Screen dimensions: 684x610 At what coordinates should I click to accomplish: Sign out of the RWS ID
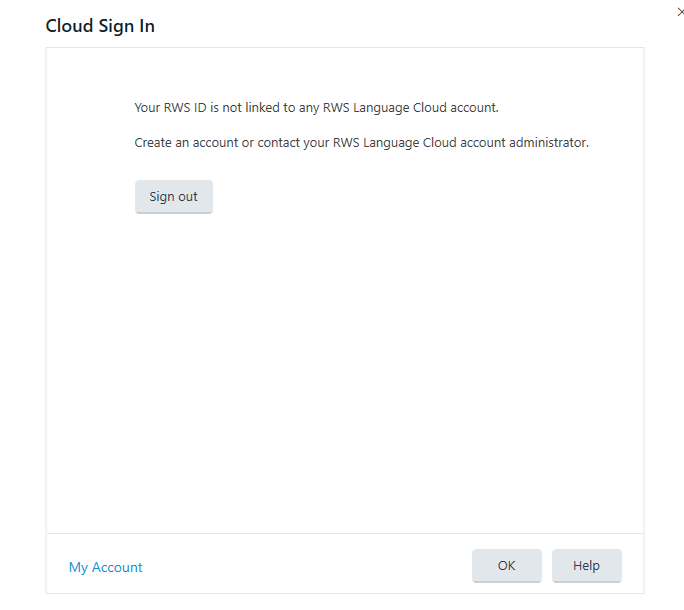174,196
